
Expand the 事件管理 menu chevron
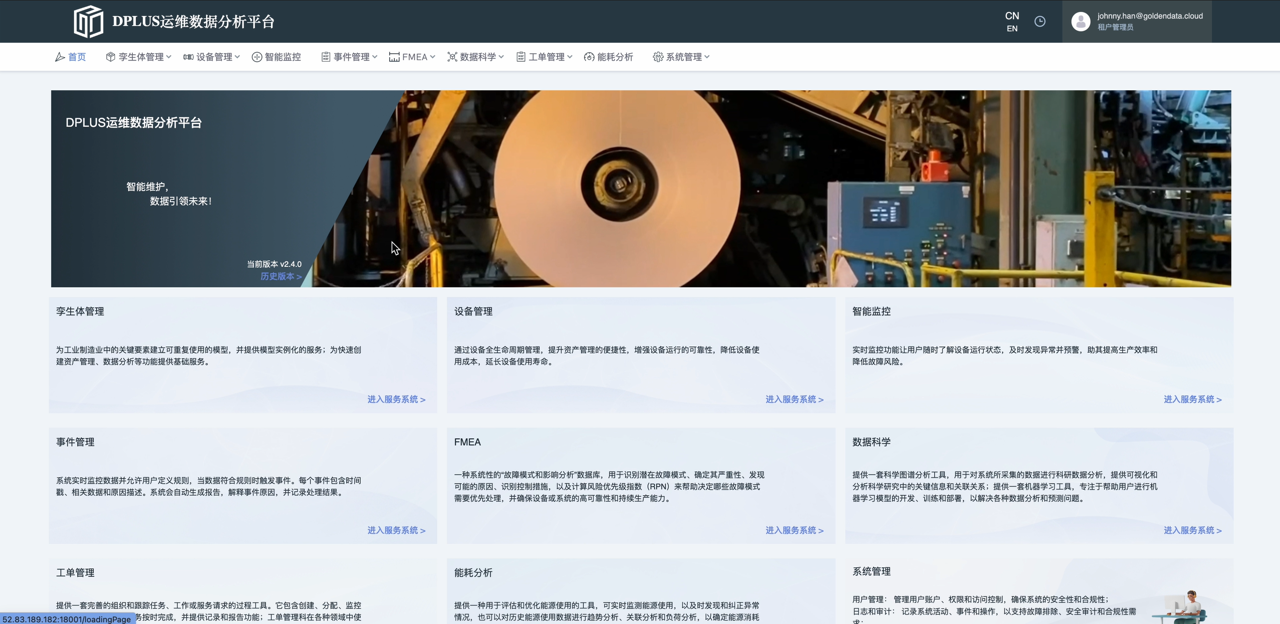click(x=375, y=57)
